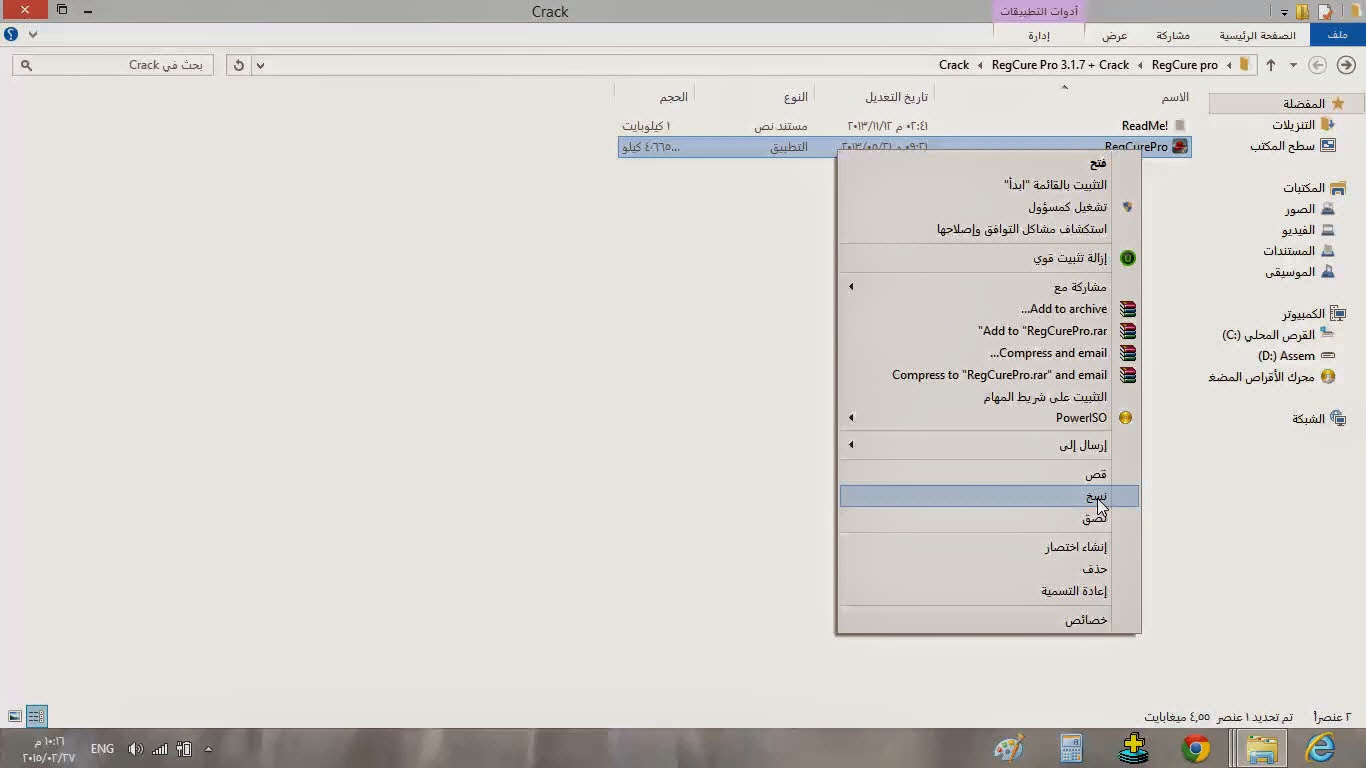Click the refresh icon next to the address bar
The width and height of the screenshot is (1366, 768).
click(238, 64)
